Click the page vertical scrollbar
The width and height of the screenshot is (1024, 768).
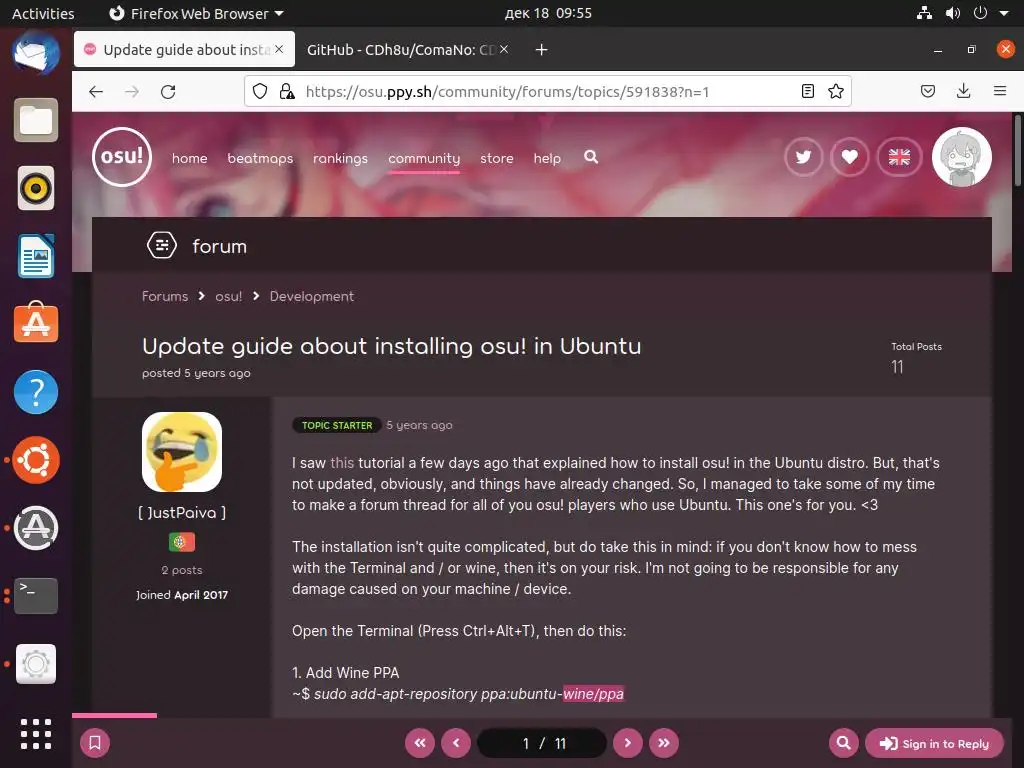[x=1017, y=150]
